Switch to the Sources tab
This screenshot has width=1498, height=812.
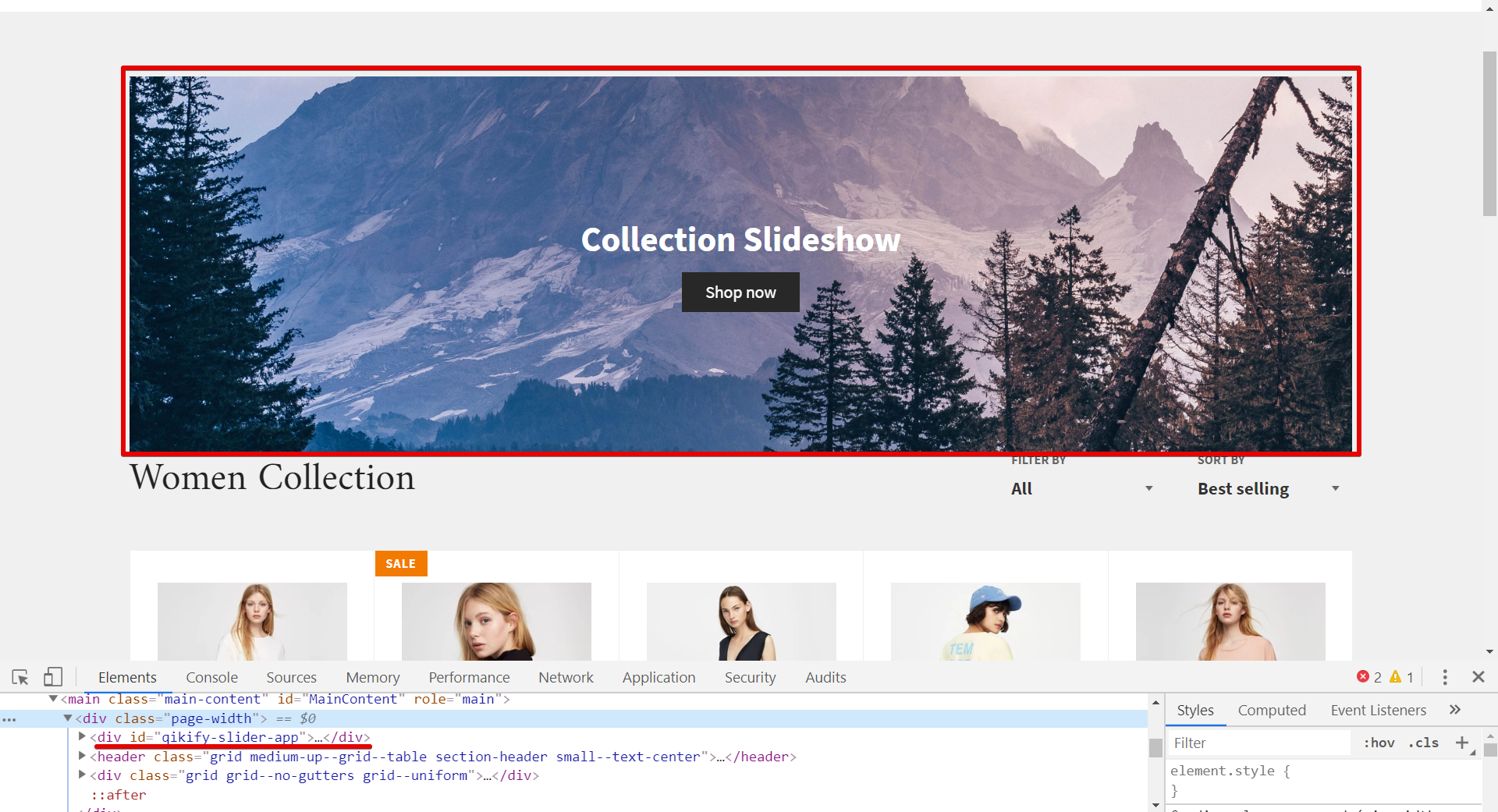(x=291, y=678)
